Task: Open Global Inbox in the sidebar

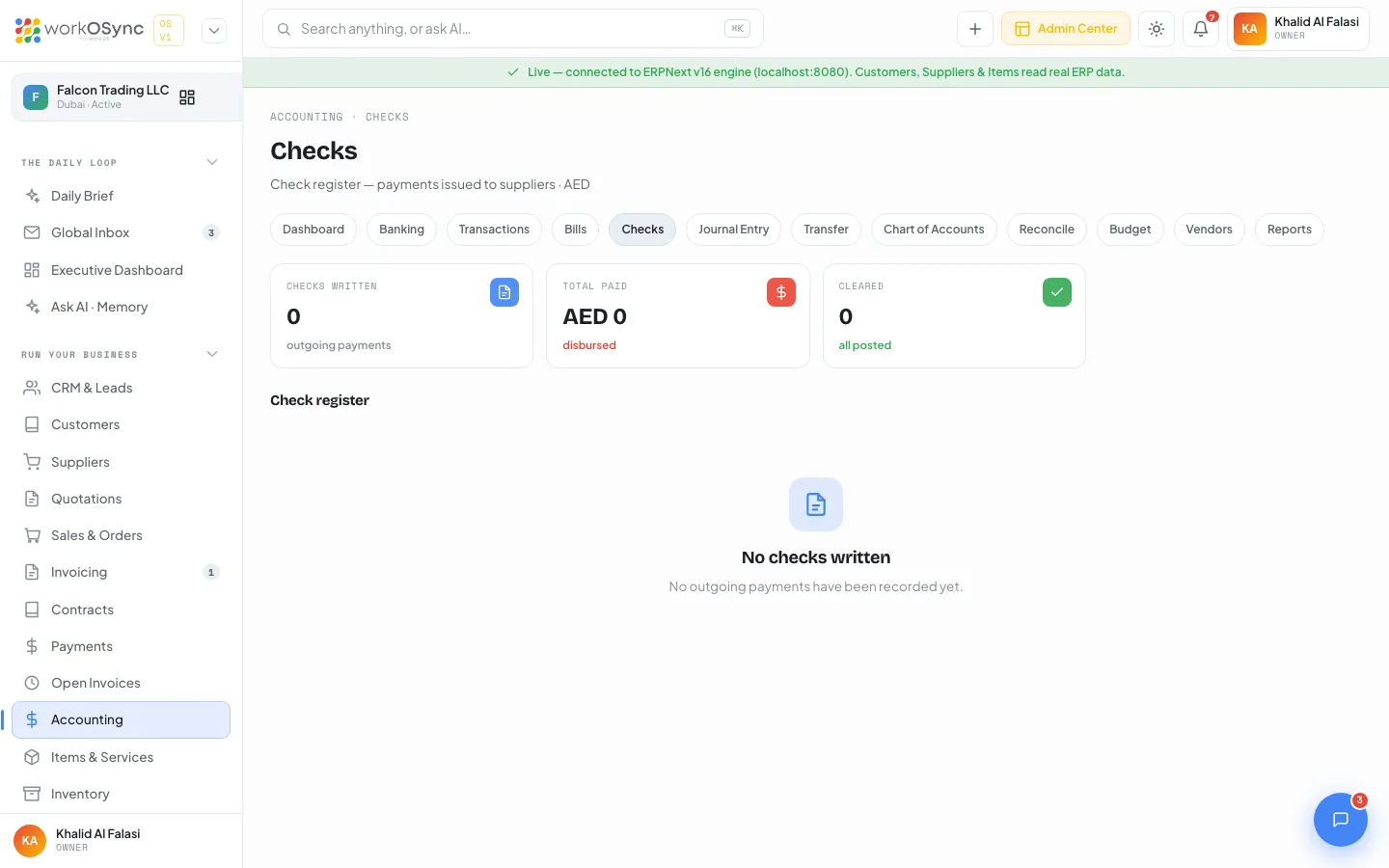Action: tap(122, 232)
